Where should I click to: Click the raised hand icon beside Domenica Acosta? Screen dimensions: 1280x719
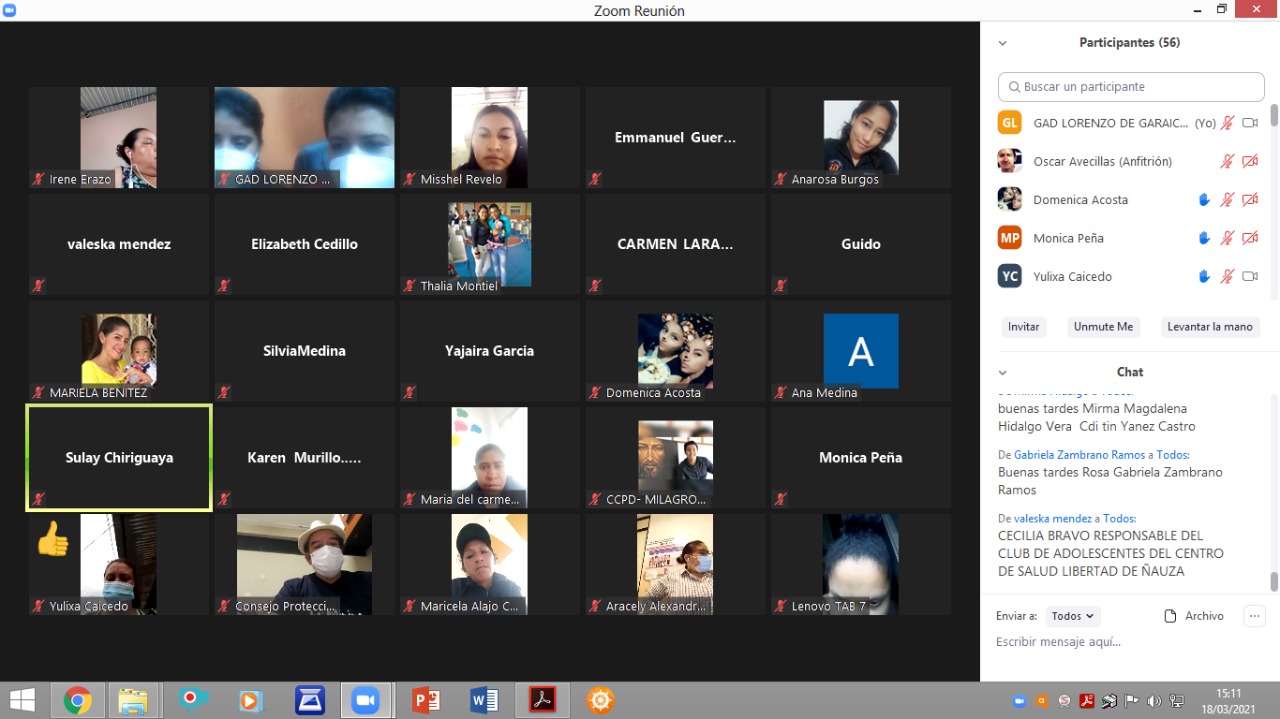point(1205,200)
